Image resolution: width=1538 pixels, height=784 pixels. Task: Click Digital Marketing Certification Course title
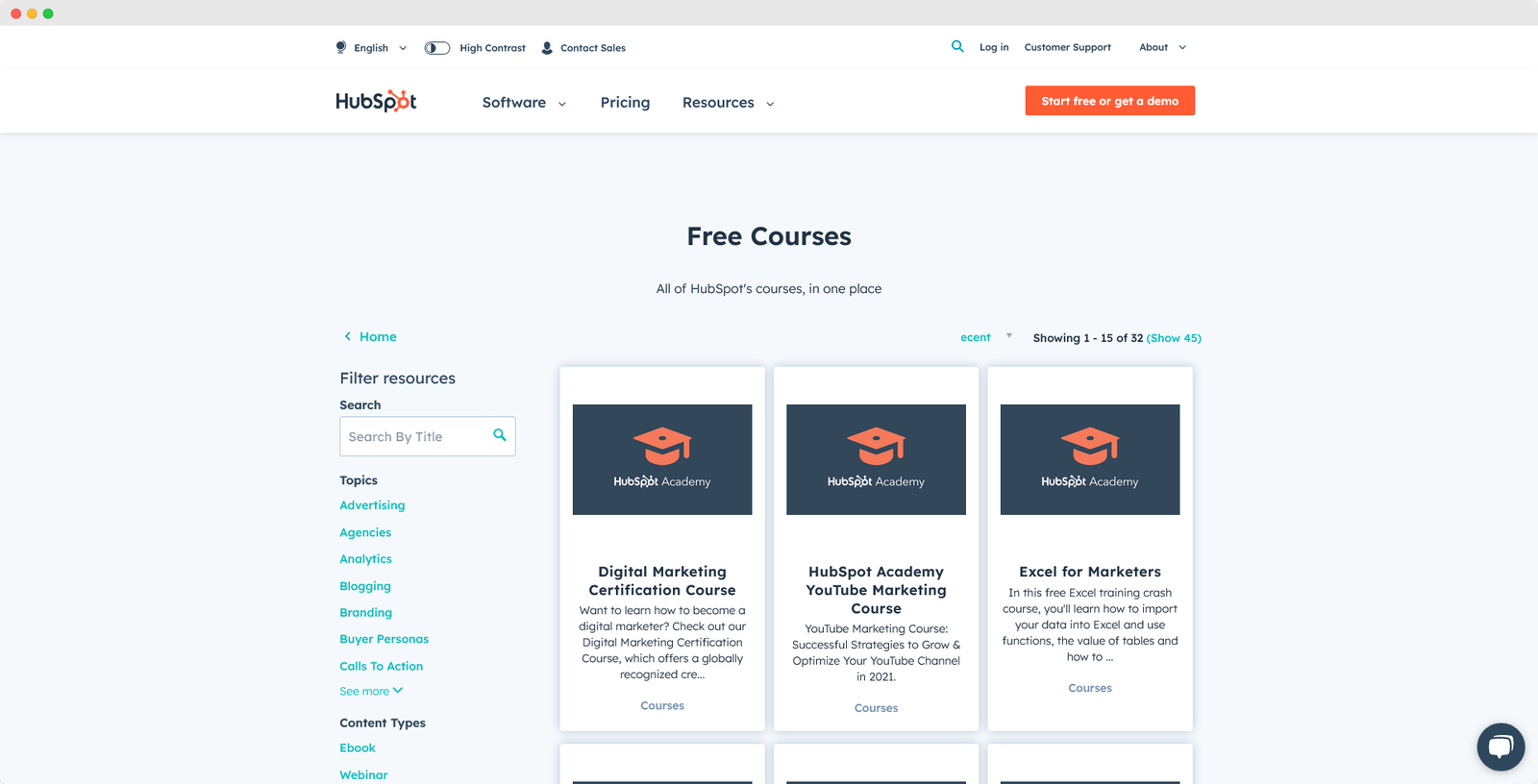[662, 581]
